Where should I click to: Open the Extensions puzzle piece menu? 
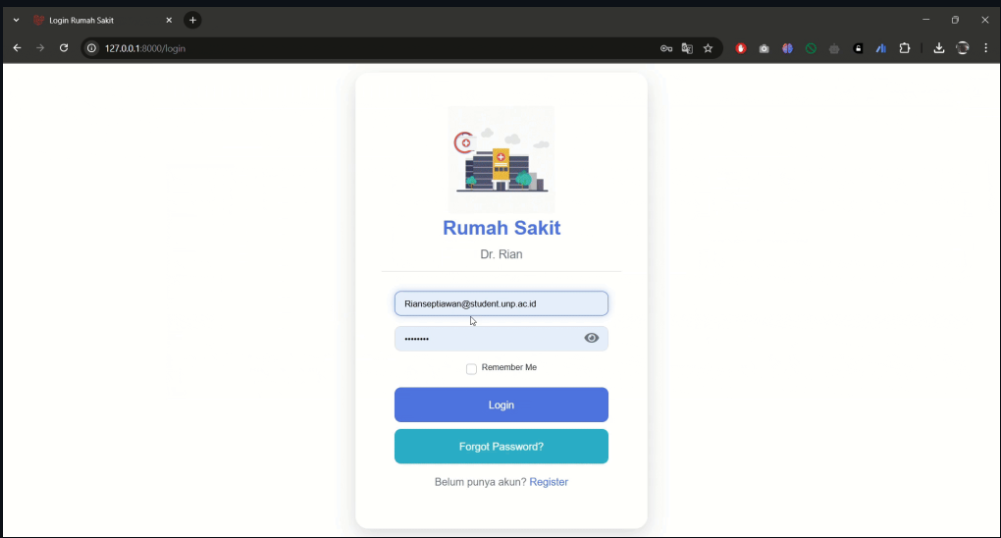[x=905, y=48]
